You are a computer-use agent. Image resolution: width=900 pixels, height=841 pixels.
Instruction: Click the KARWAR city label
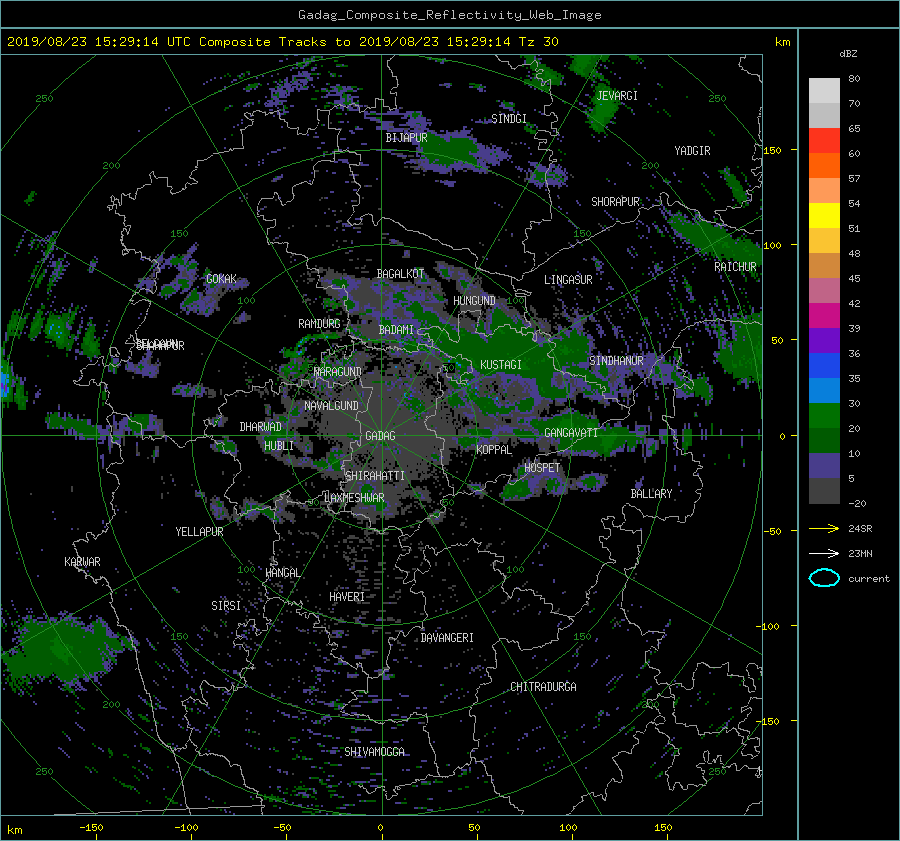coord(82,562)
